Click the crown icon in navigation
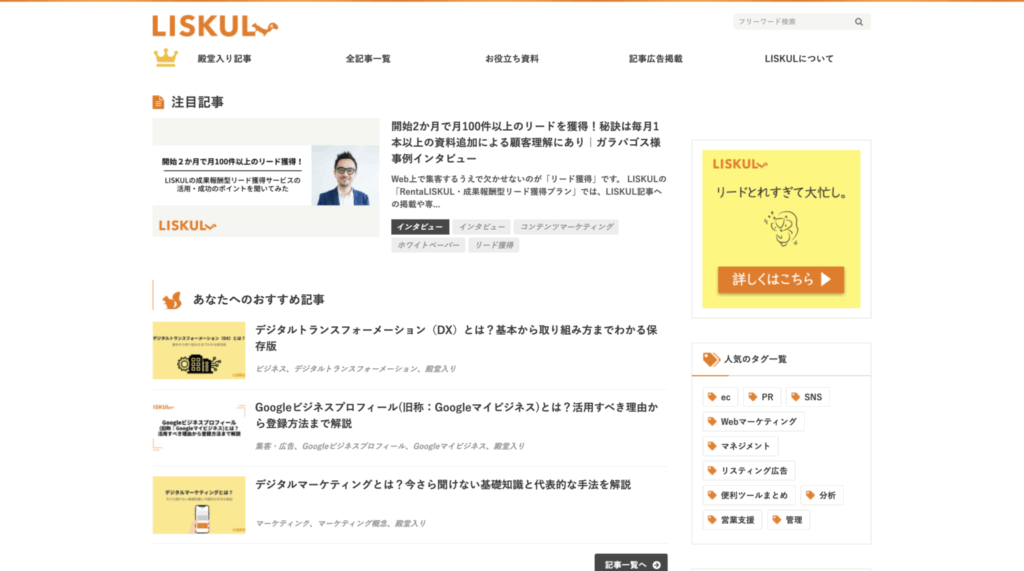 click(x=166, y=58)
